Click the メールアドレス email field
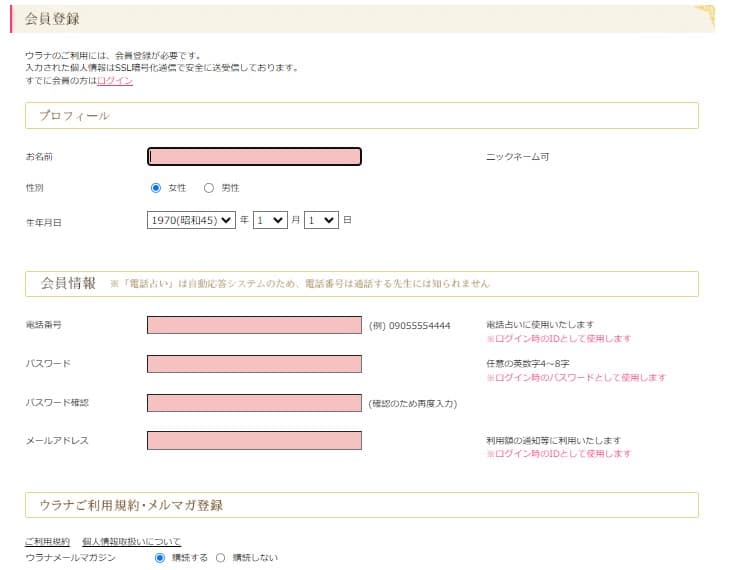This screenshot has height=570, width=733. [254, 440]
